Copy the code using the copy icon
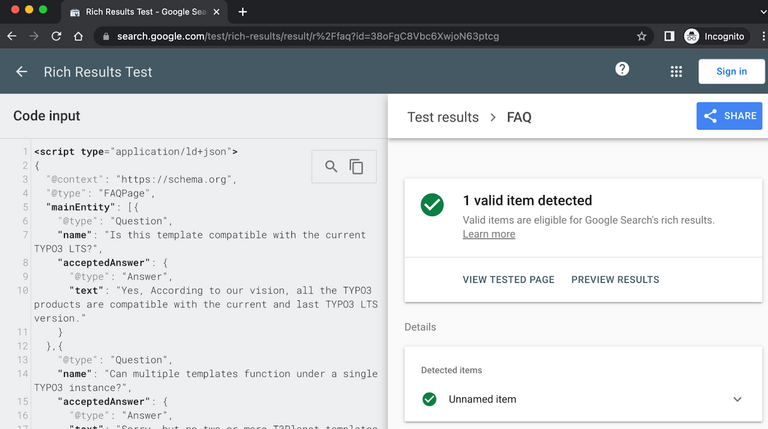The height and width of the screenshot is (429, 768). point(357,167)
